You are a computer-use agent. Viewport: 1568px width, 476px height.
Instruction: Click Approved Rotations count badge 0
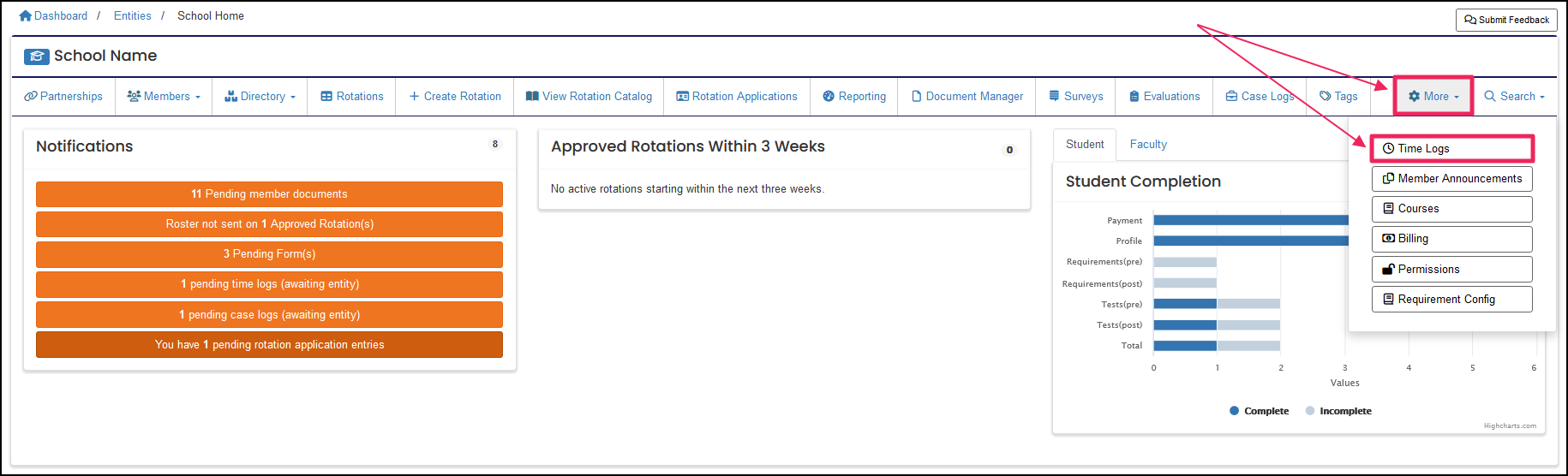[x=1009, y=150]
